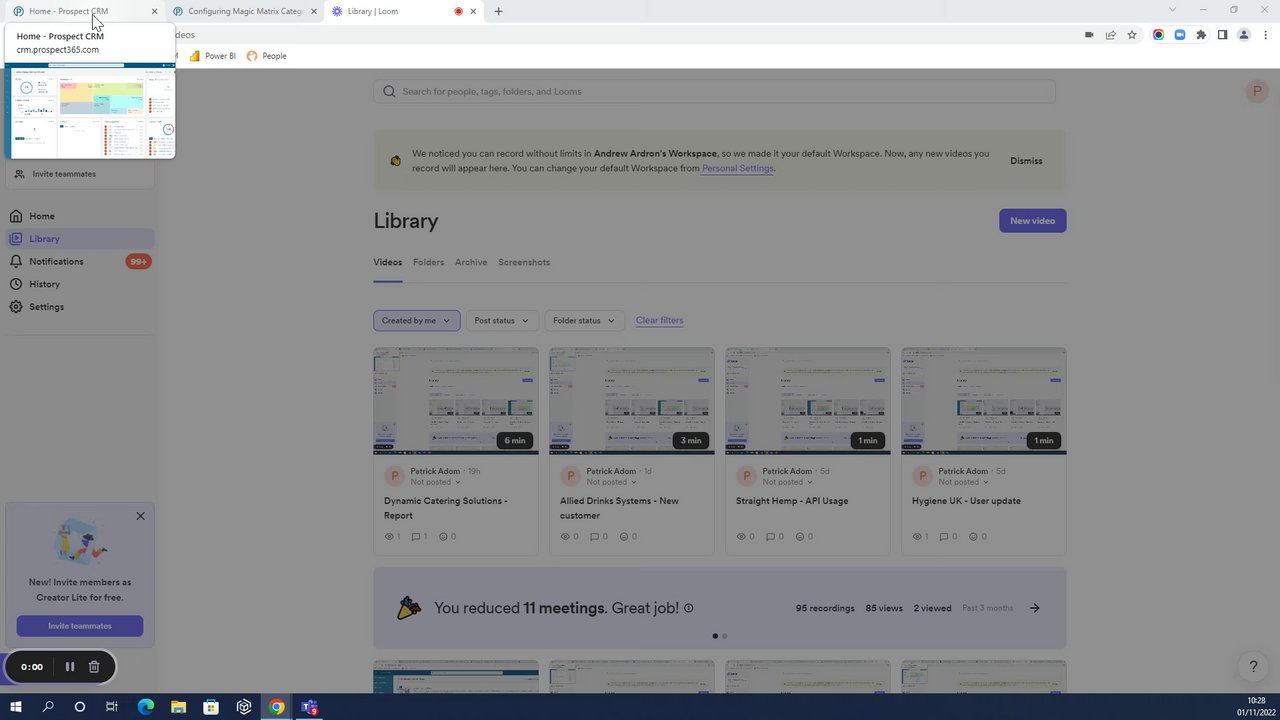Open a new browser tab

coord(498,11)
